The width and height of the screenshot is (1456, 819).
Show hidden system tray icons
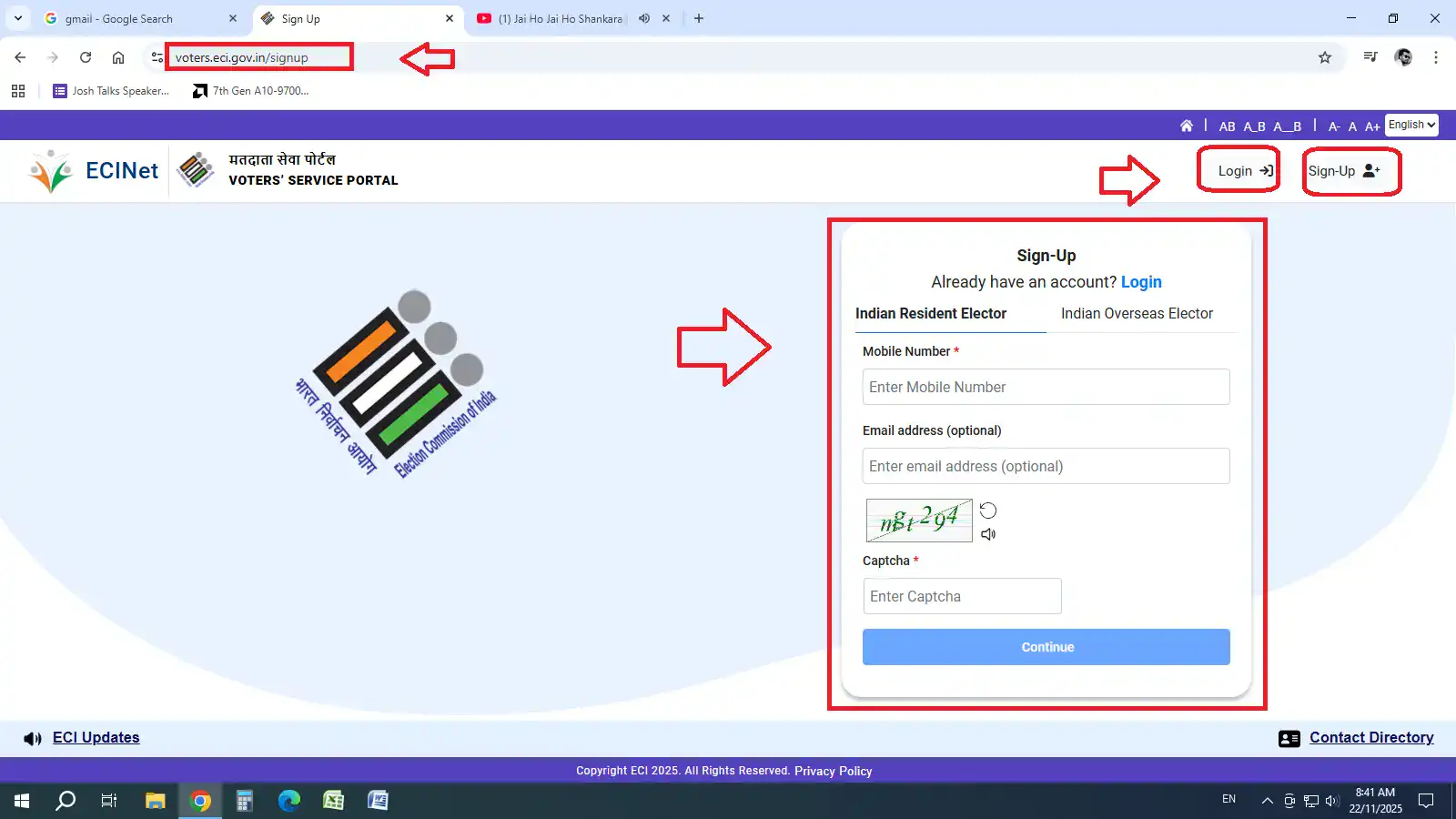pyautogui.click(x=1267, y=801)
